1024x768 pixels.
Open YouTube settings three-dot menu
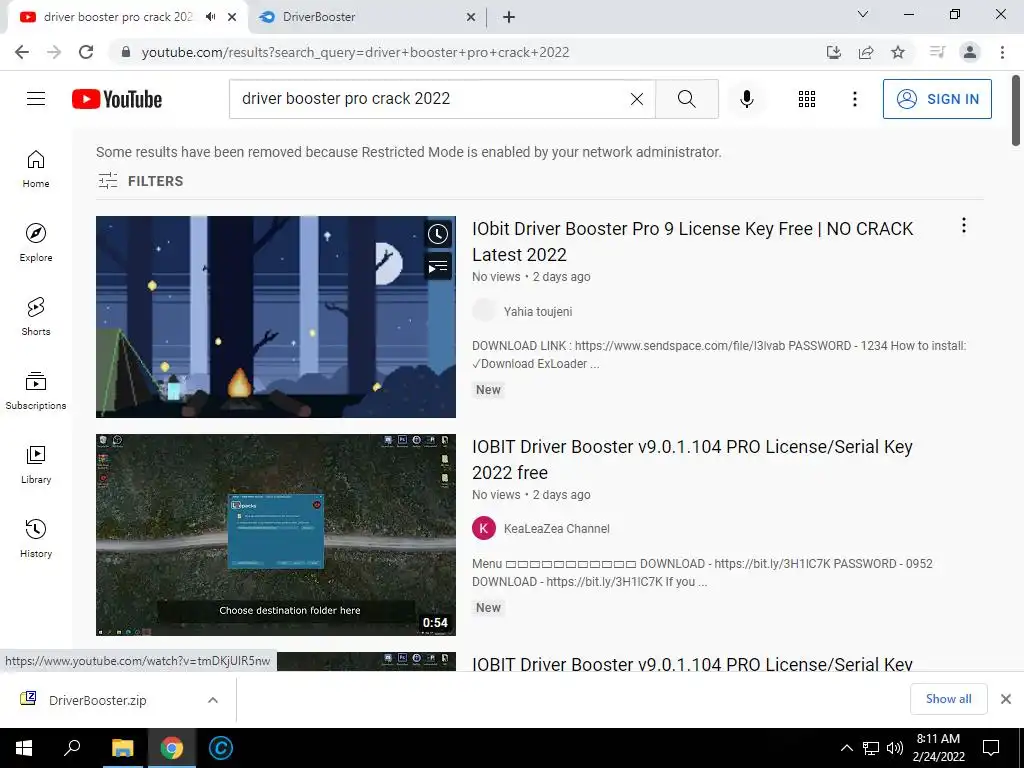854,99
